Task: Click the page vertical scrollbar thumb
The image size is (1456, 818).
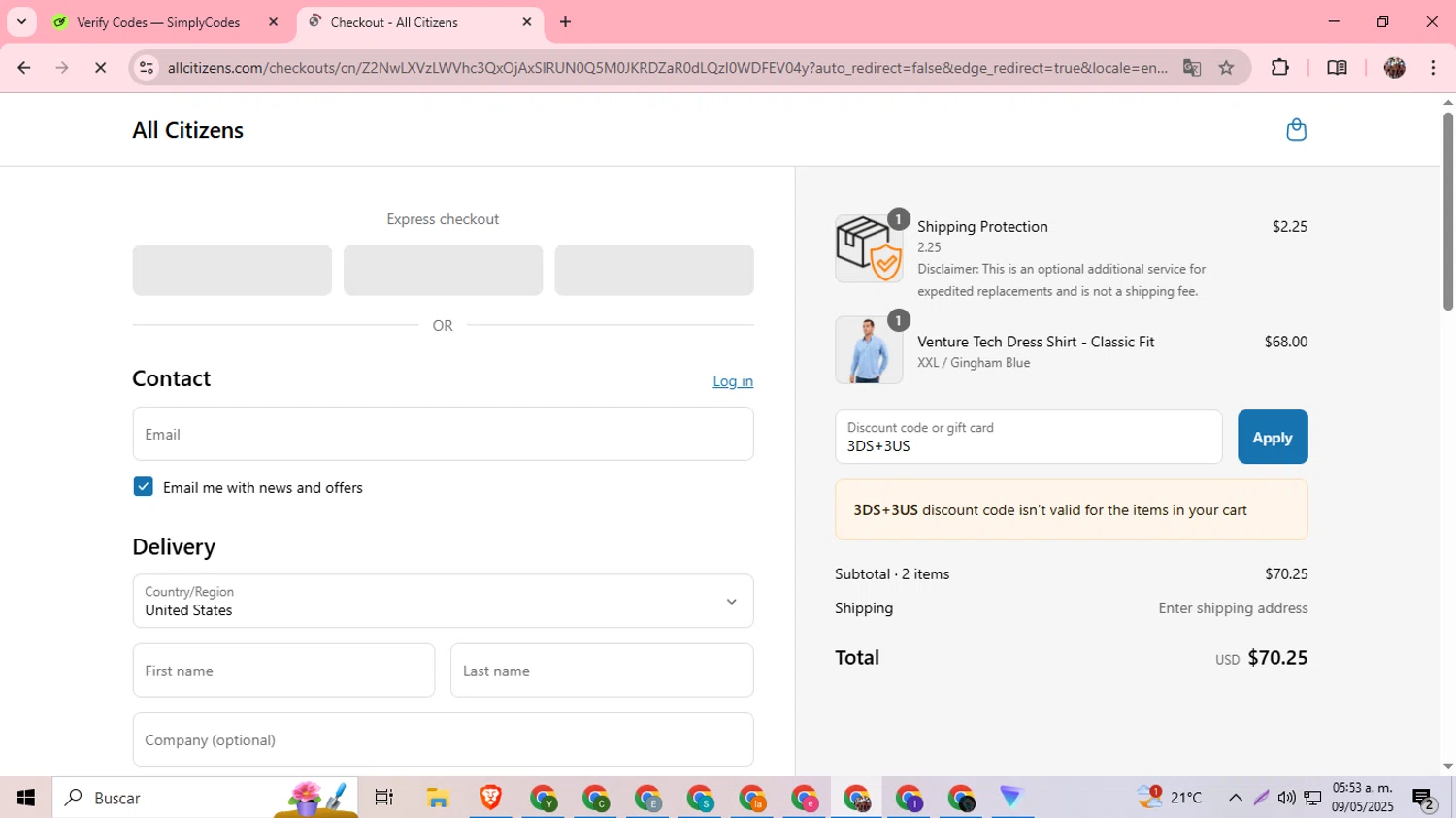Action: [x=1448, y=212]
